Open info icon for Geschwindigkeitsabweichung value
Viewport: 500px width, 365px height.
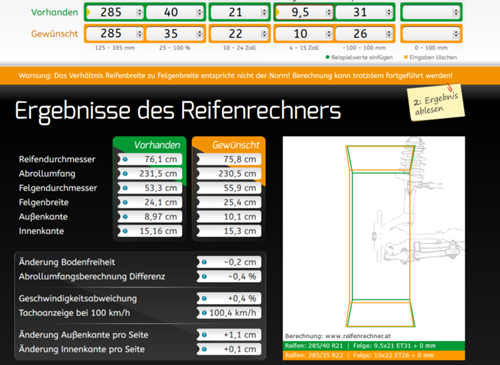[204, 299]
